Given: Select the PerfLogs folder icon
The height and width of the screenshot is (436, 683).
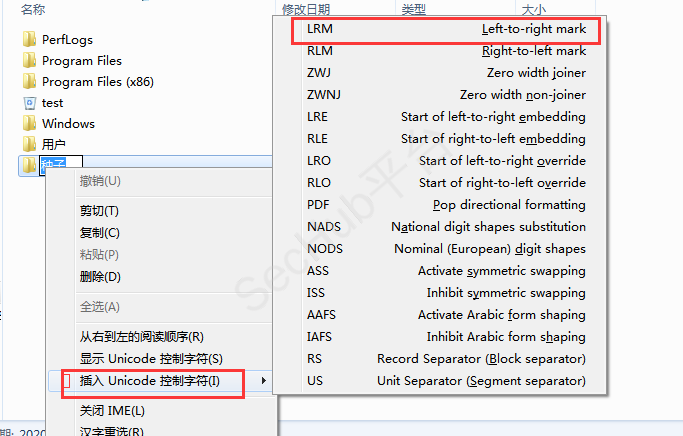Looking at the screenshot, I should click(x=29, y=39).
